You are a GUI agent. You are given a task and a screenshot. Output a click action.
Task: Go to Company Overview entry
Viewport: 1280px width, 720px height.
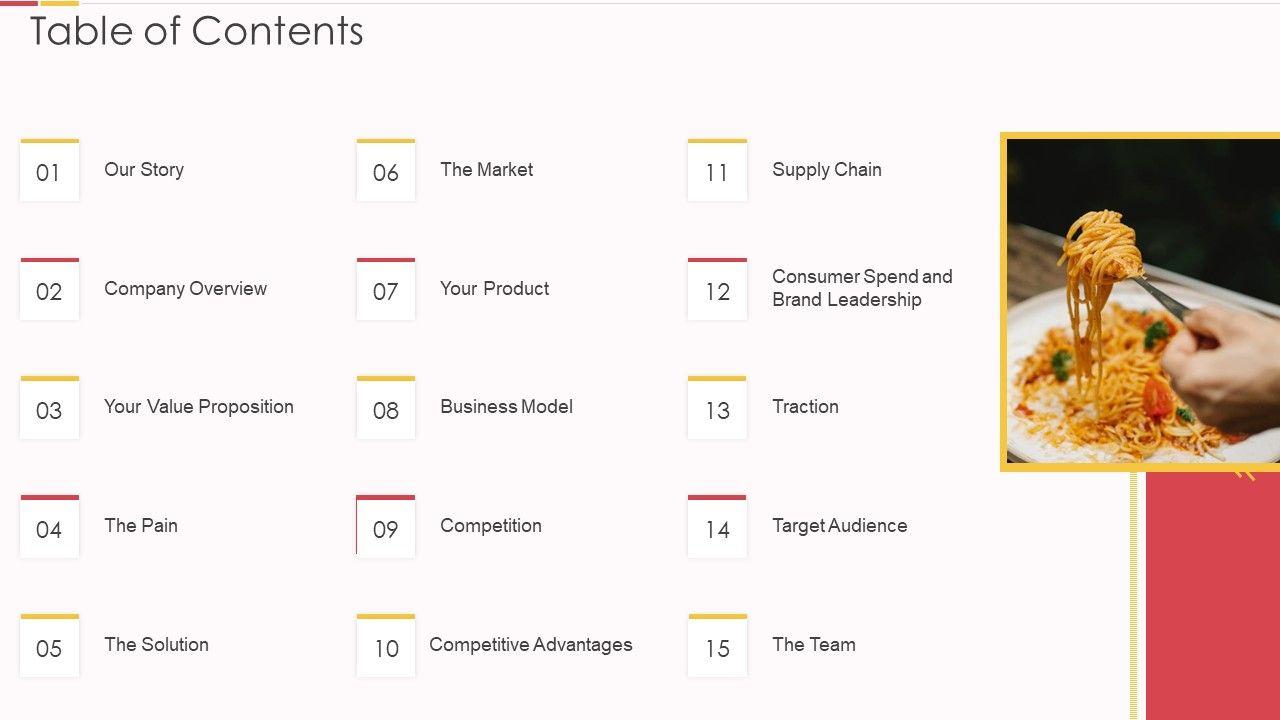185,289
